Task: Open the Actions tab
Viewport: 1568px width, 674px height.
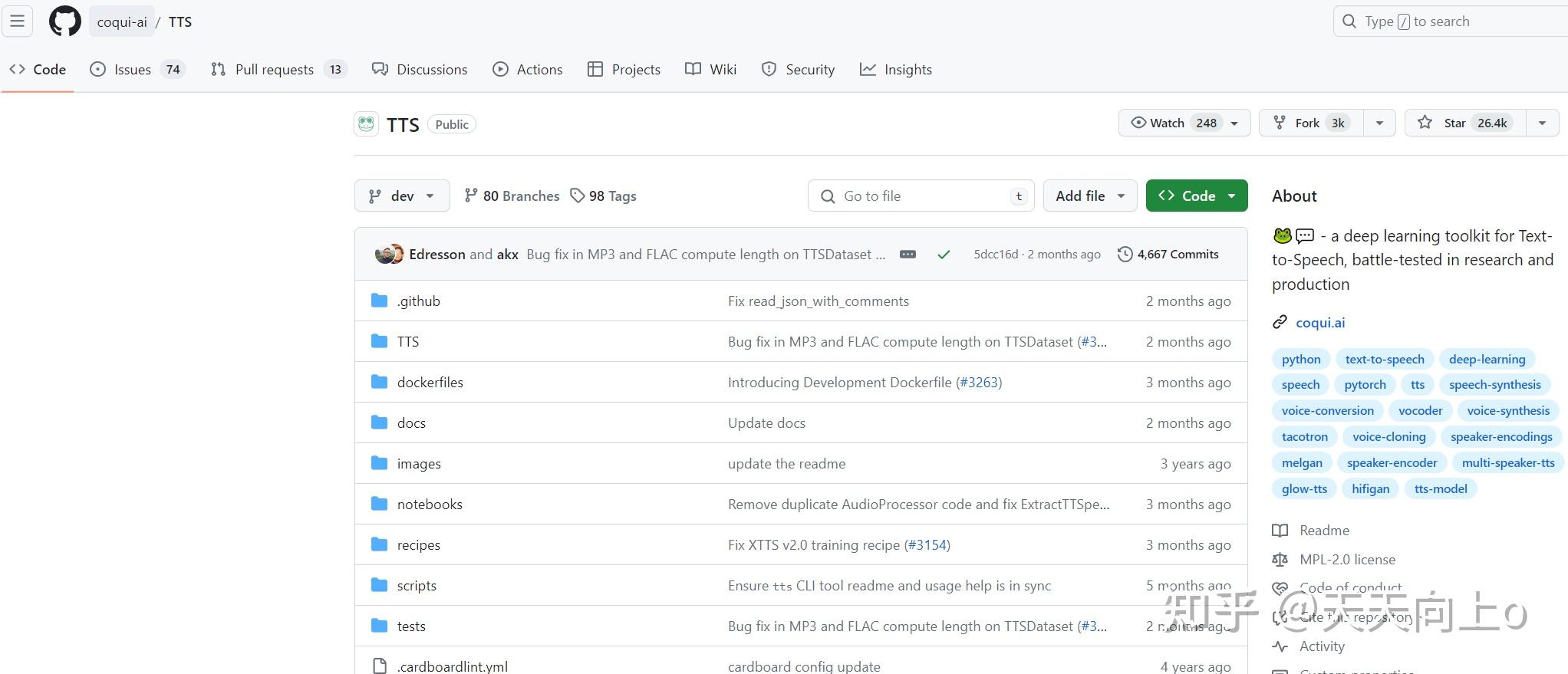Action: click(528, 69)
